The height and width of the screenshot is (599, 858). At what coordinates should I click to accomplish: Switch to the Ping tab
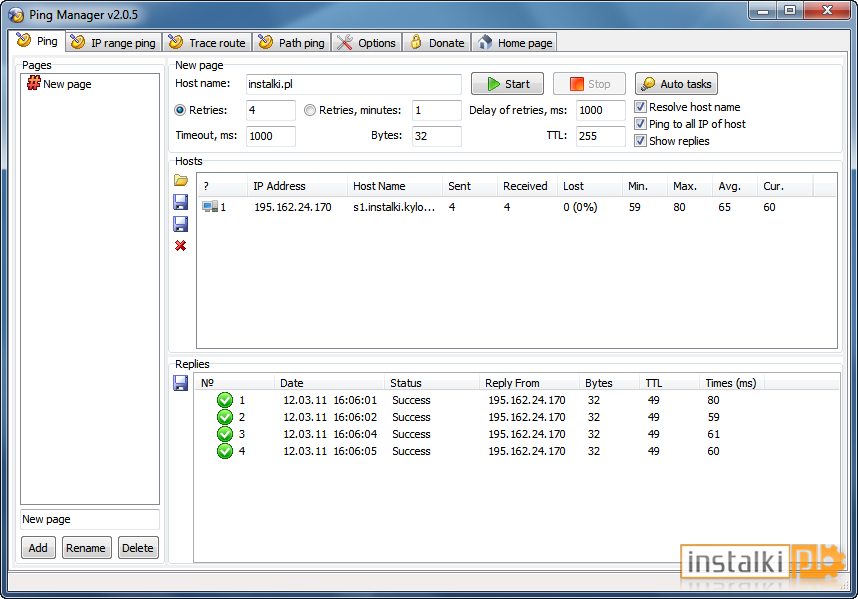click(37, 41)
